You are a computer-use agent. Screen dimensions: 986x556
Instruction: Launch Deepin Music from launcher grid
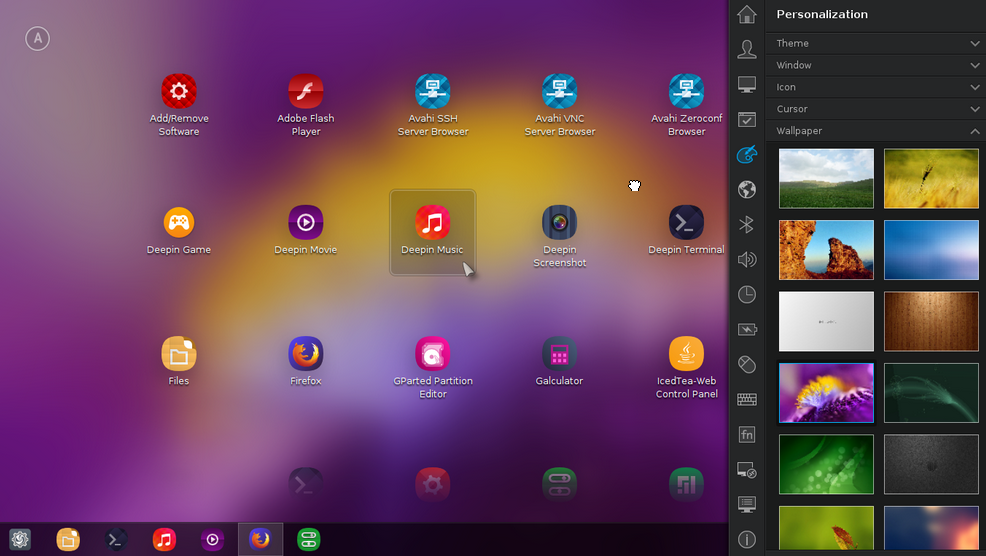pyautogui.click(x=433, y=231)
